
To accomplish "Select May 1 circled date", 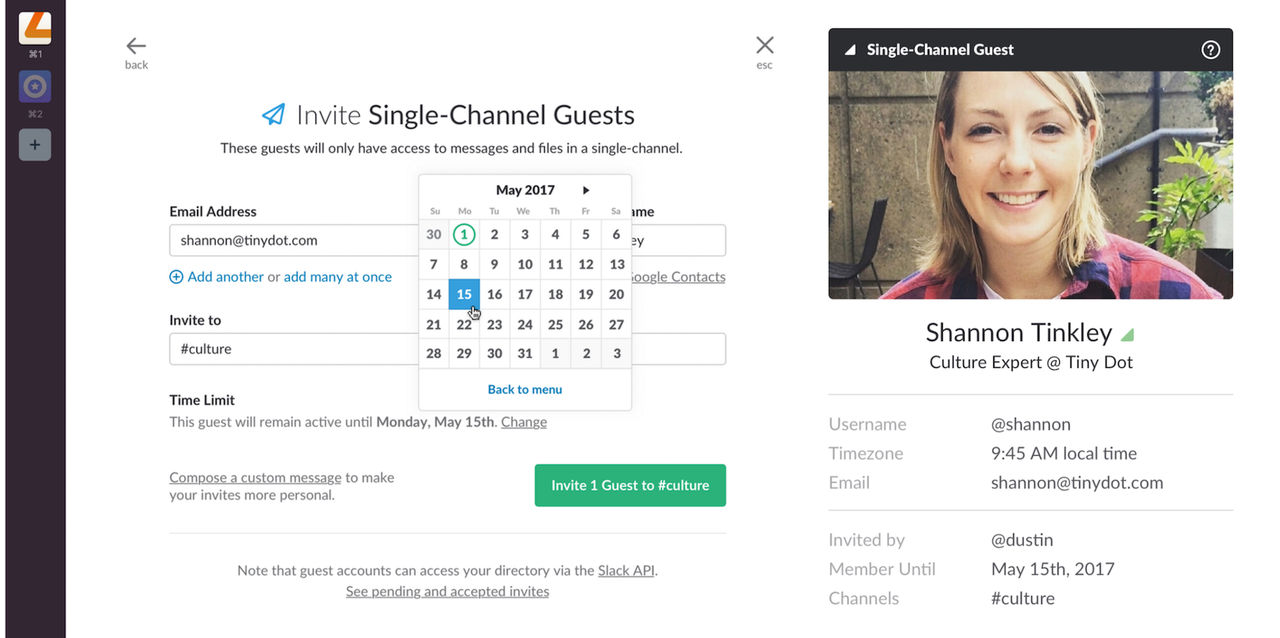I will tap(464, 235).
